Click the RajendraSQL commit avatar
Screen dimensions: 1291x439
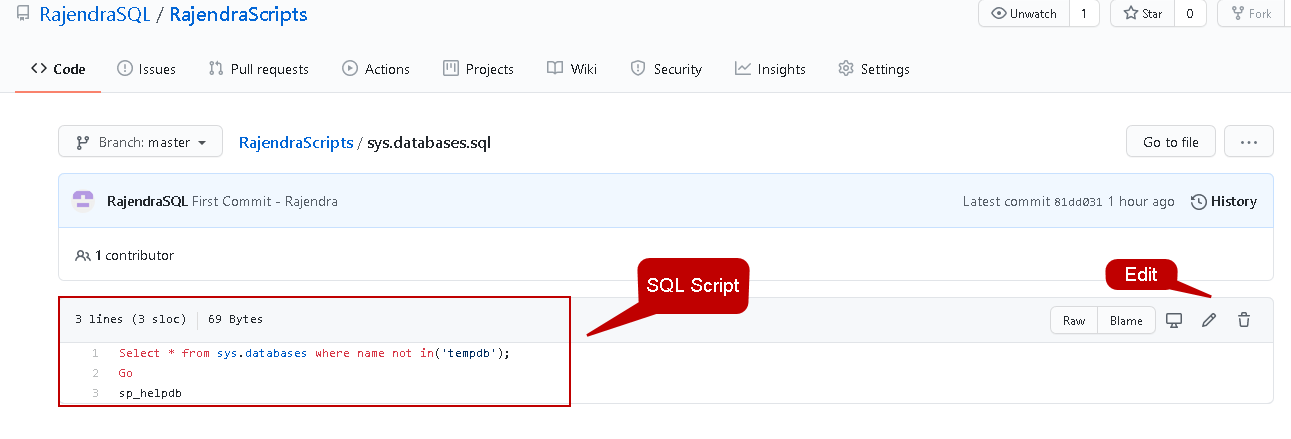coord(83,201)
